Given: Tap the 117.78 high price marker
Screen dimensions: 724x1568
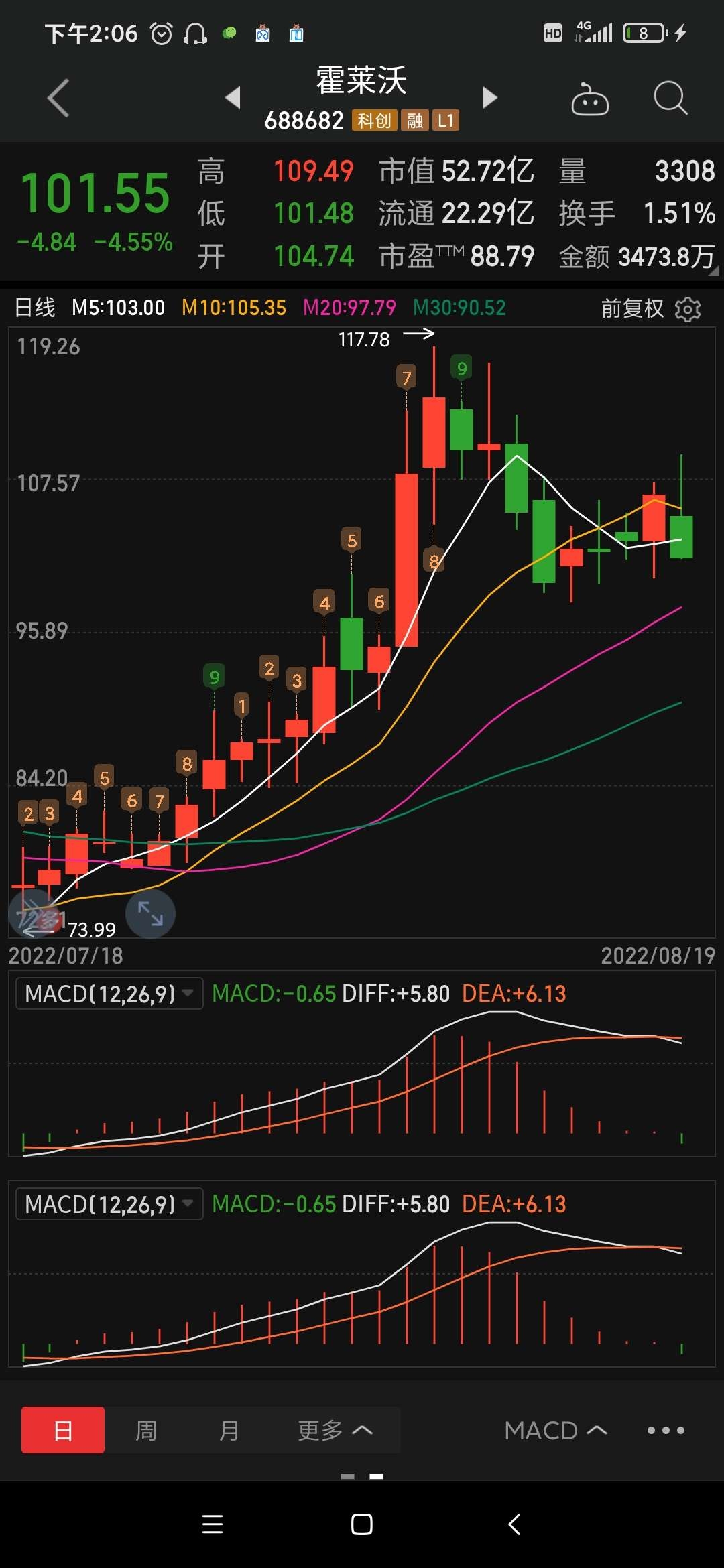Looking at the screenshot, I should [x=364, y=340].
